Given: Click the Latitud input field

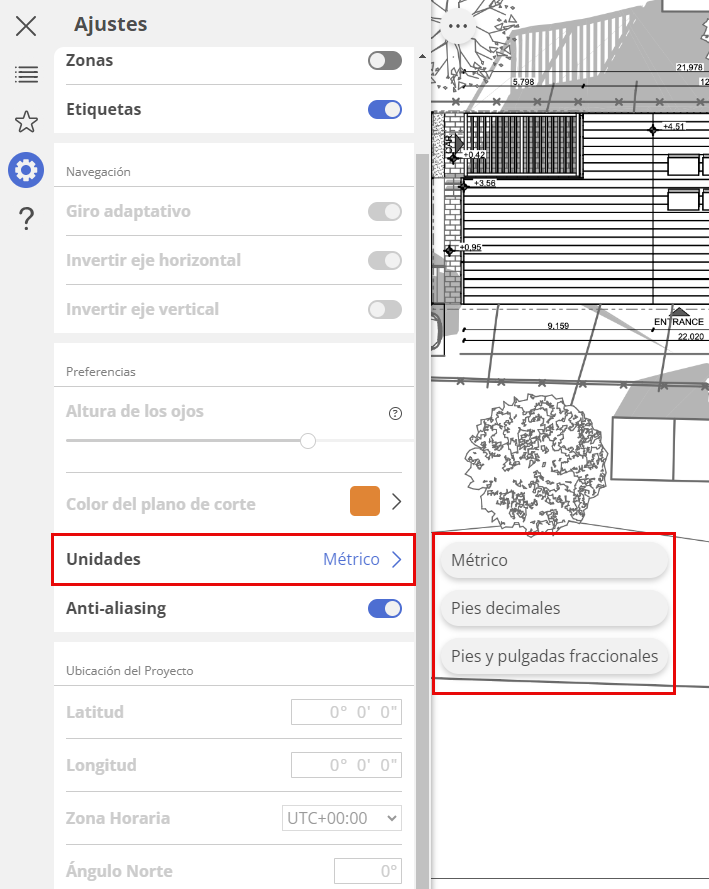Looking at the screenshot, I should 346,712.
